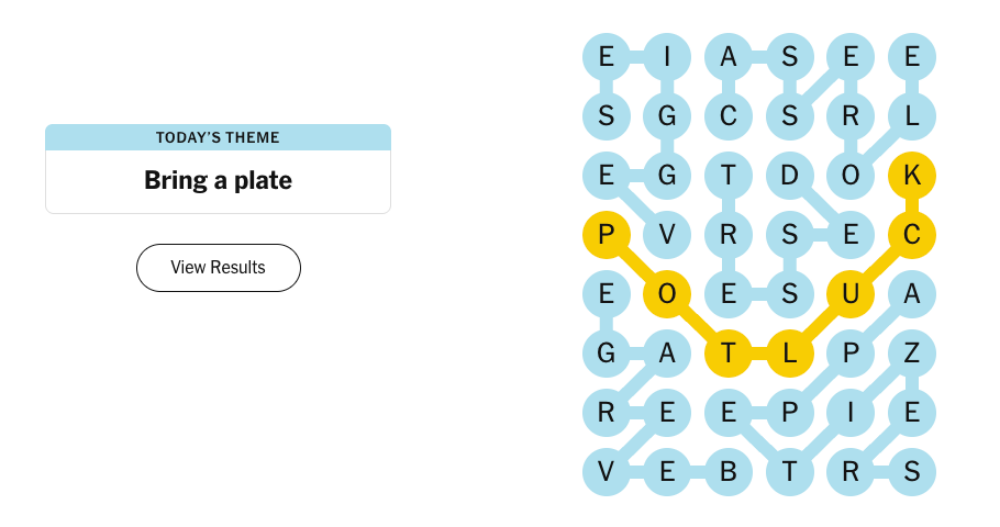The width and height of the screenshot is (1000, 527).
Task: Select the yellow letter L tile
Action: pos(789,353)
